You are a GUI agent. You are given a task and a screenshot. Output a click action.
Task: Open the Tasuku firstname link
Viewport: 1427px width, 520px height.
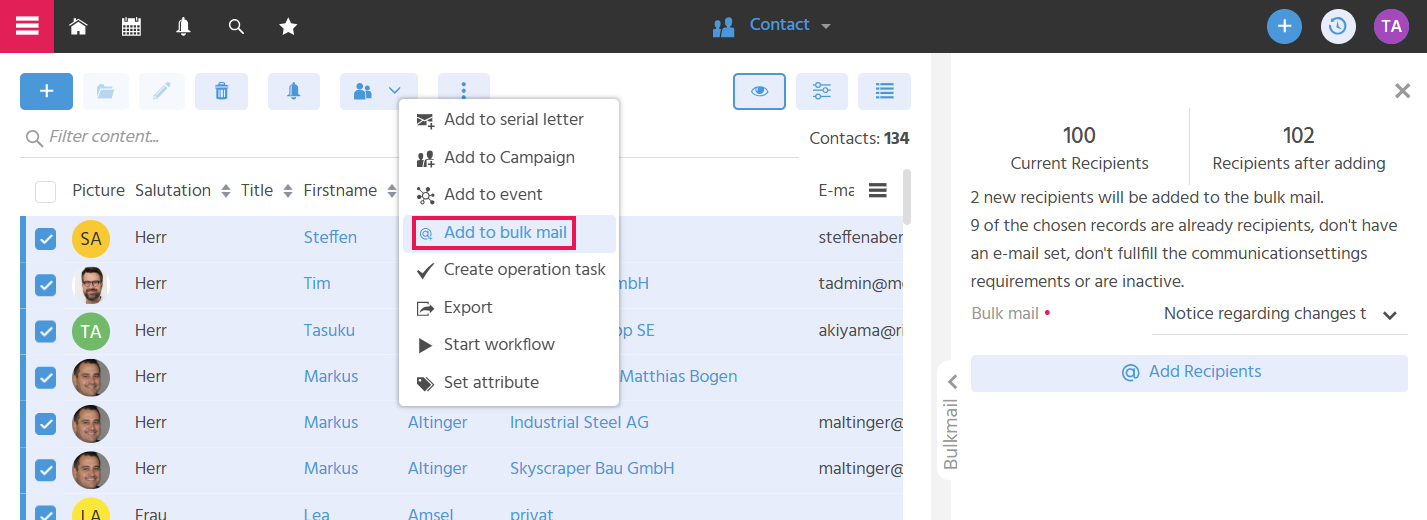pos(329,331)
